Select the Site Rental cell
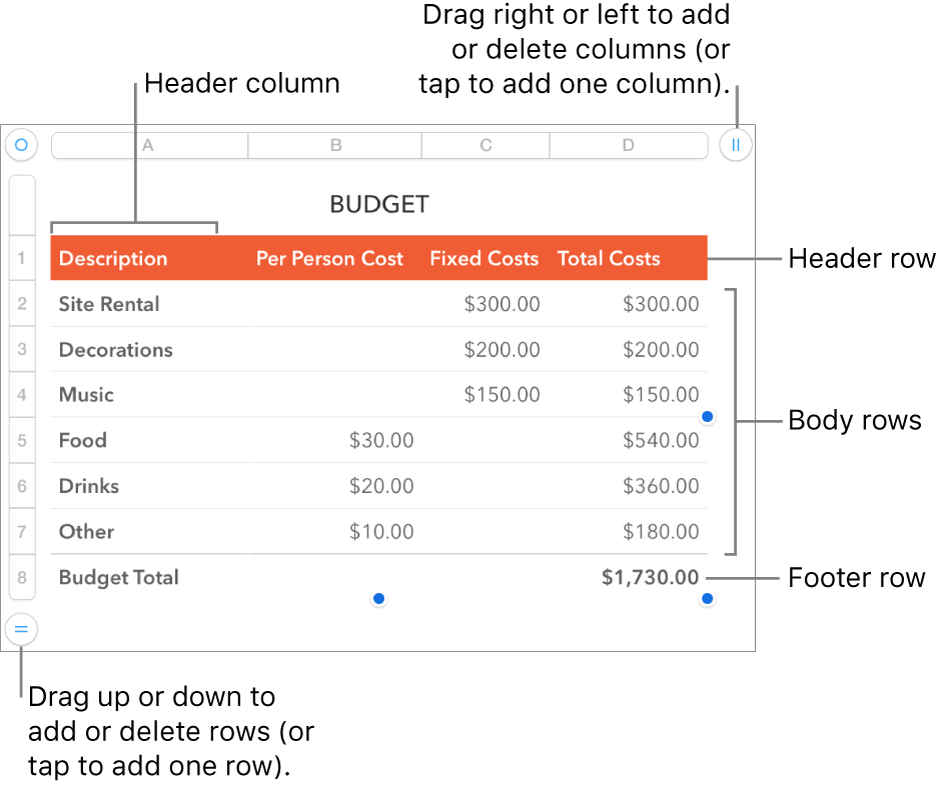 click(x=149, y=304)
